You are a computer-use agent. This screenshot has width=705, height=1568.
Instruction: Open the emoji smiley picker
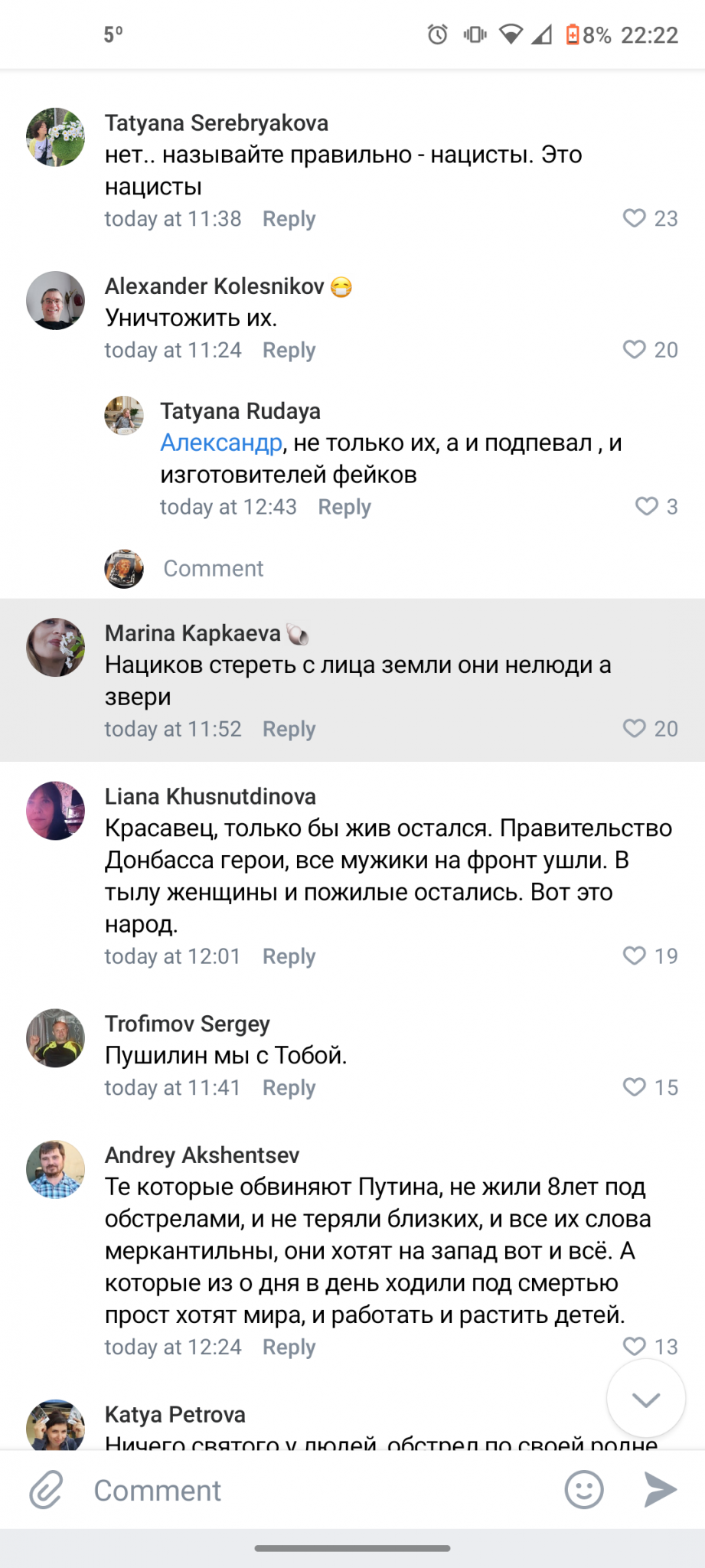(583, 1490)
